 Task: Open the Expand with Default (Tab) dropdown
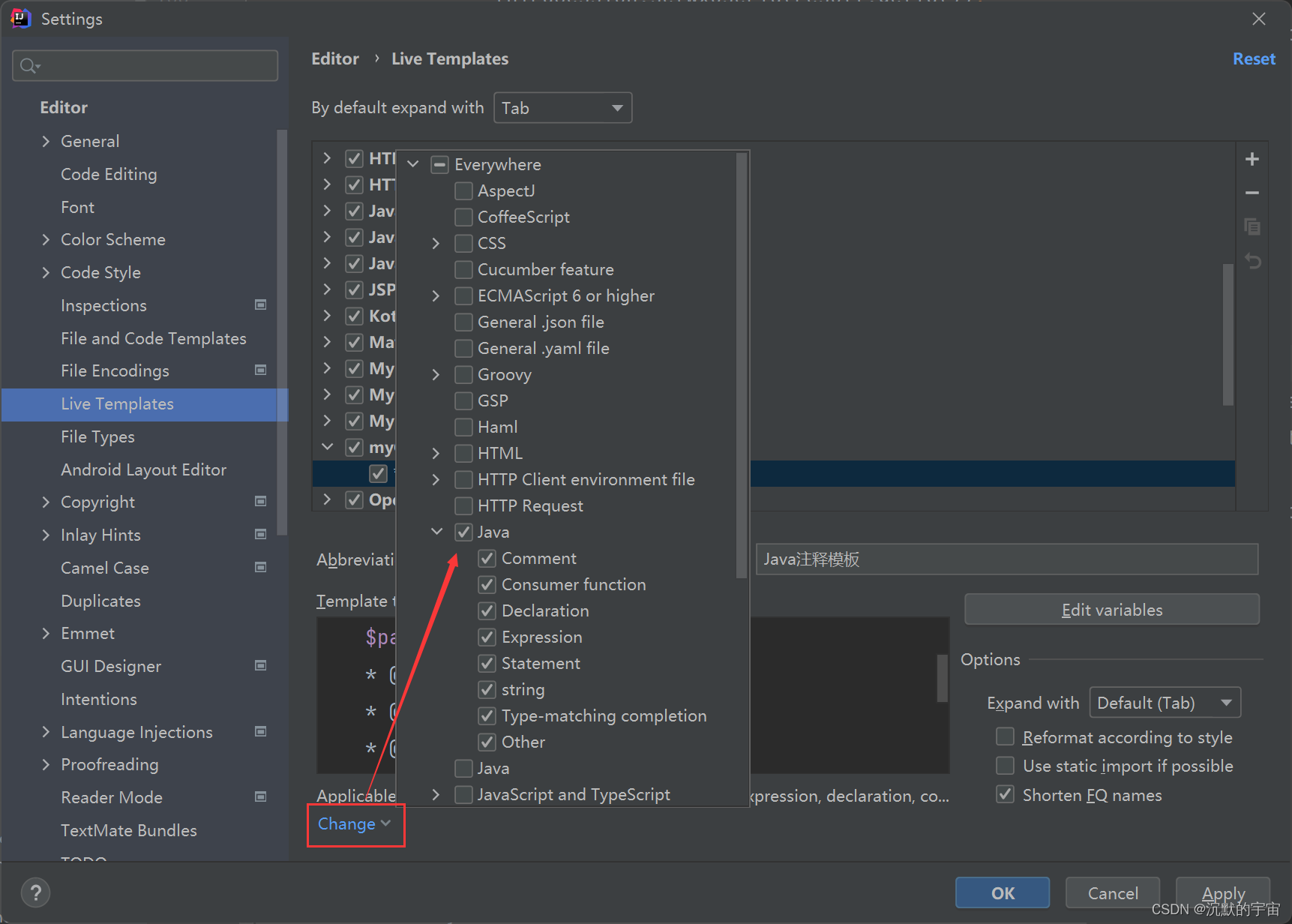(1165, 703)
